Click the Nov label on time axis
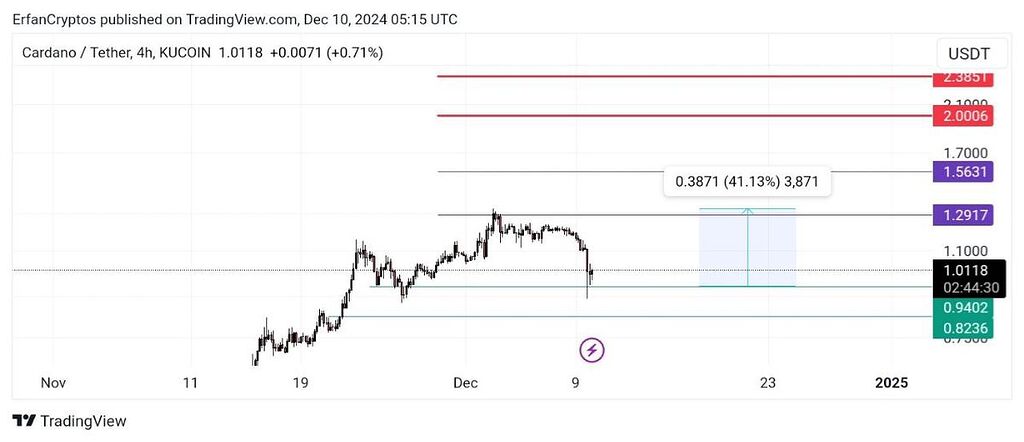The height and width of the screenshot is (442, 1024). 53,382
